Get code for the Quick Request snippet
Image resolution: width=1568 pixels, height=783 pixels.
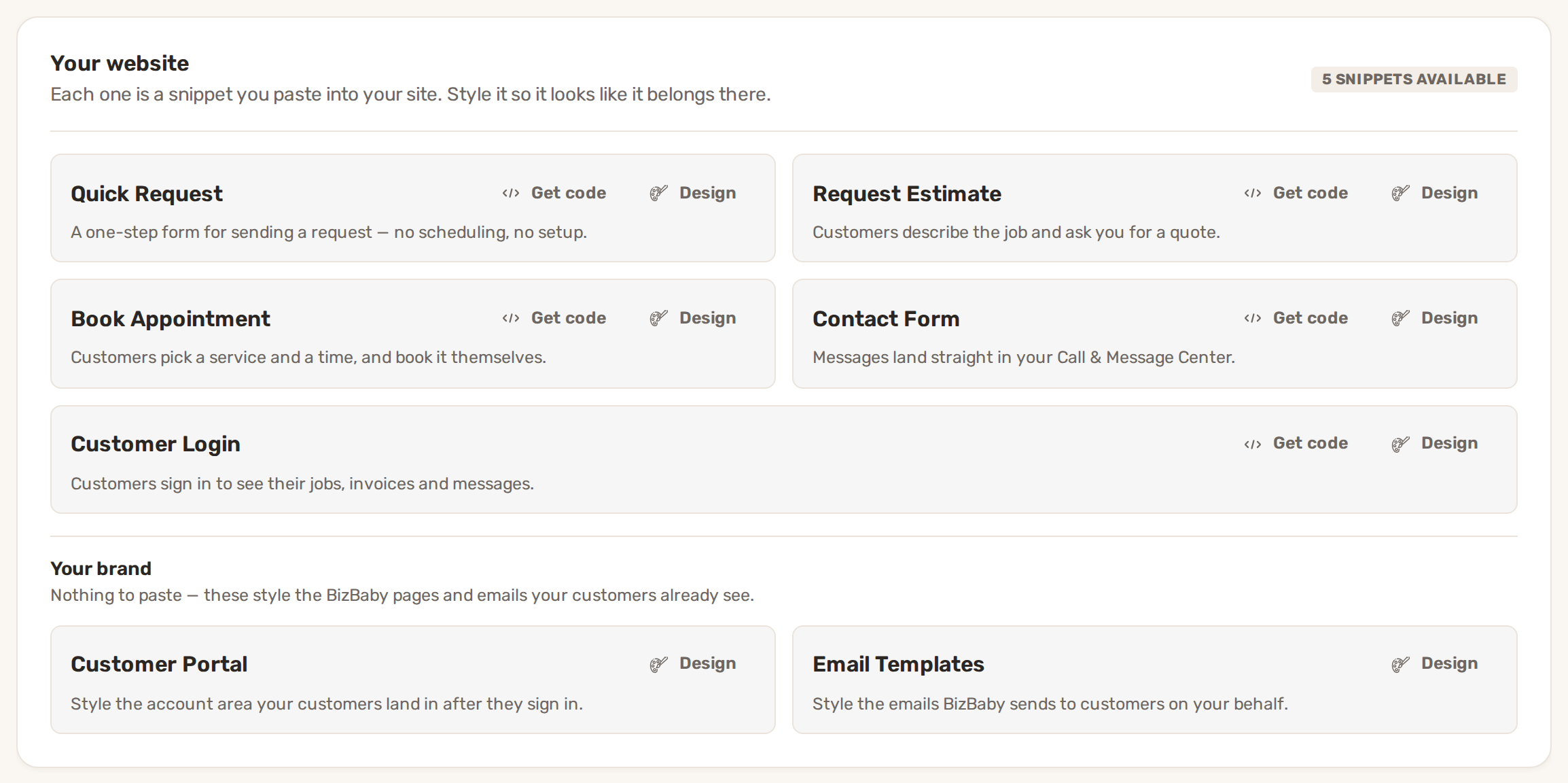(x=554, y=193)
